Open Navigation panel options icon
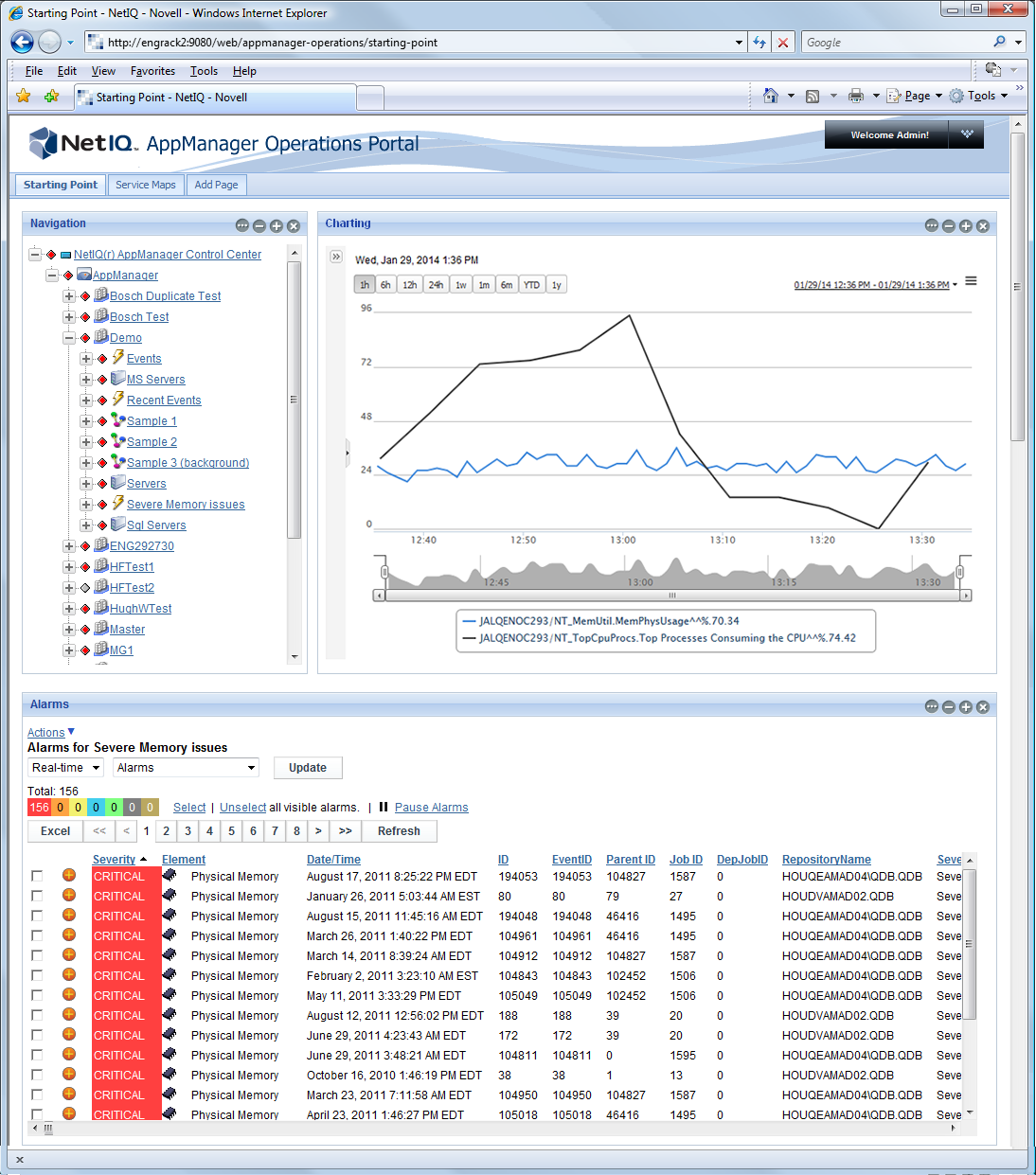The image size is (1036, 1175). click(242, 225)
